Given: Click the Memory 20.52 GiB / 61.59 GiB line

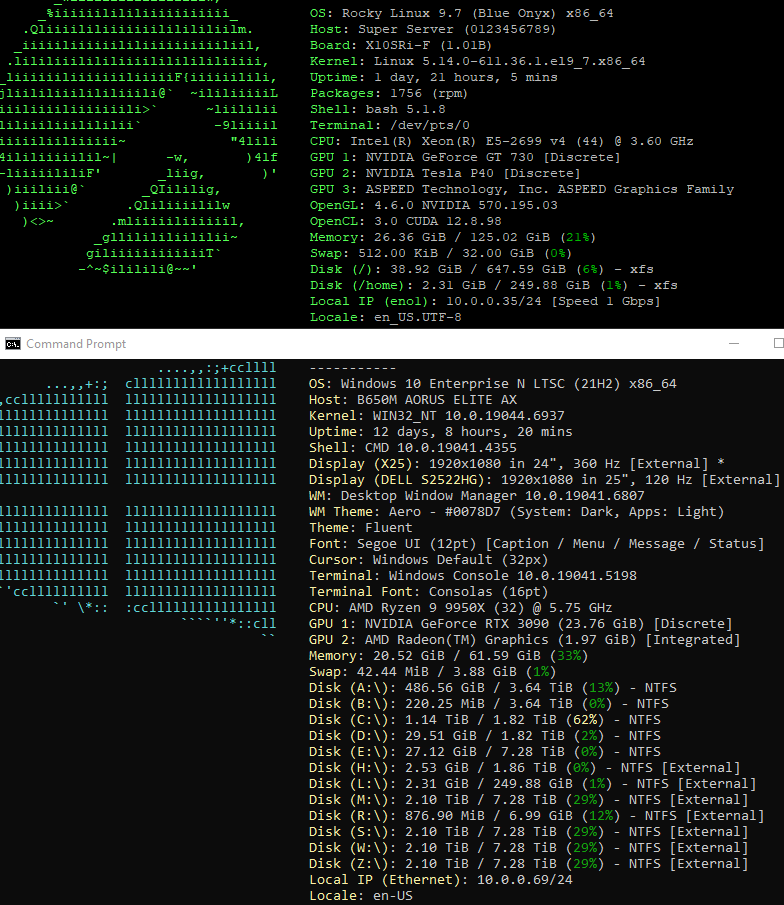Looking at the screenshot, I should (449, 656).
